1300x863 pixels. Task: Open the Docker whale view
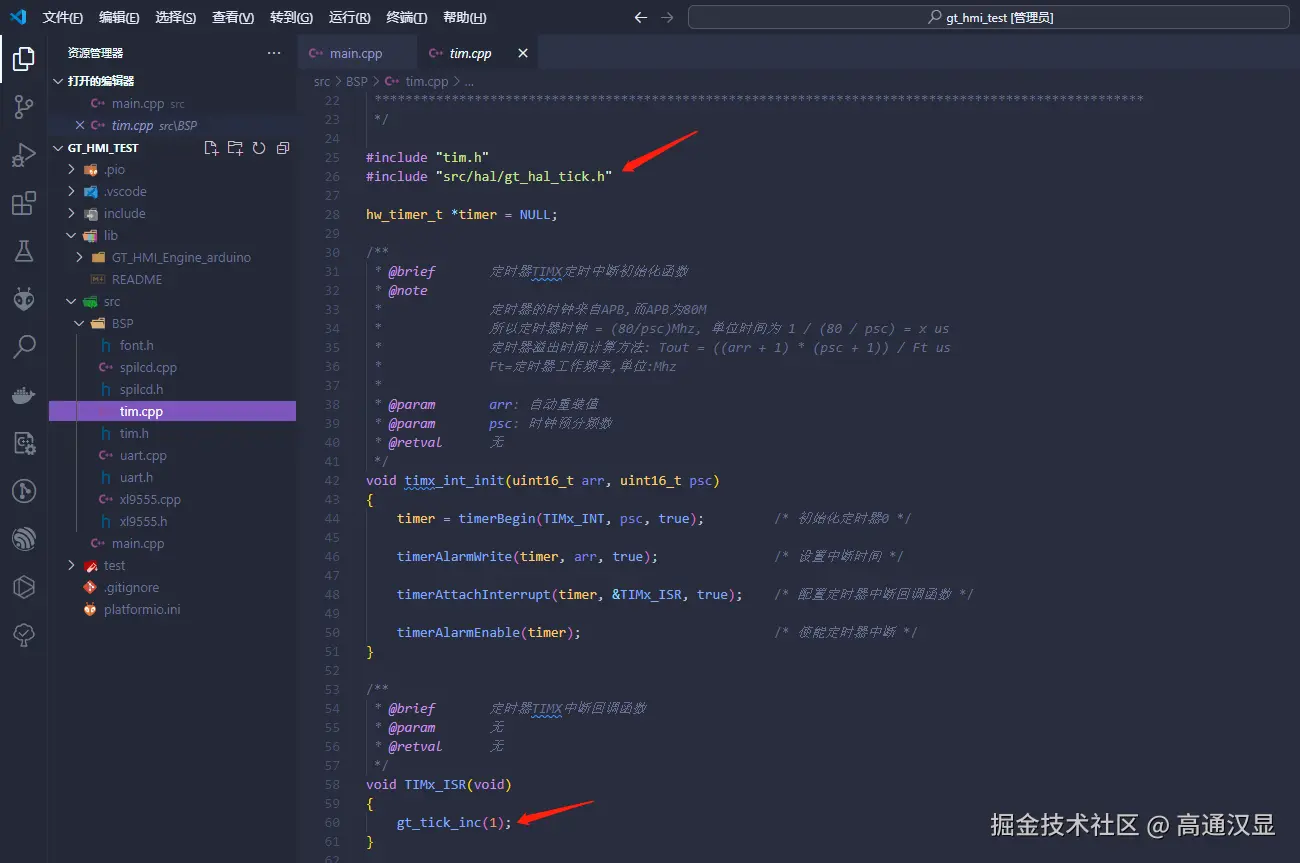point(24,395)
